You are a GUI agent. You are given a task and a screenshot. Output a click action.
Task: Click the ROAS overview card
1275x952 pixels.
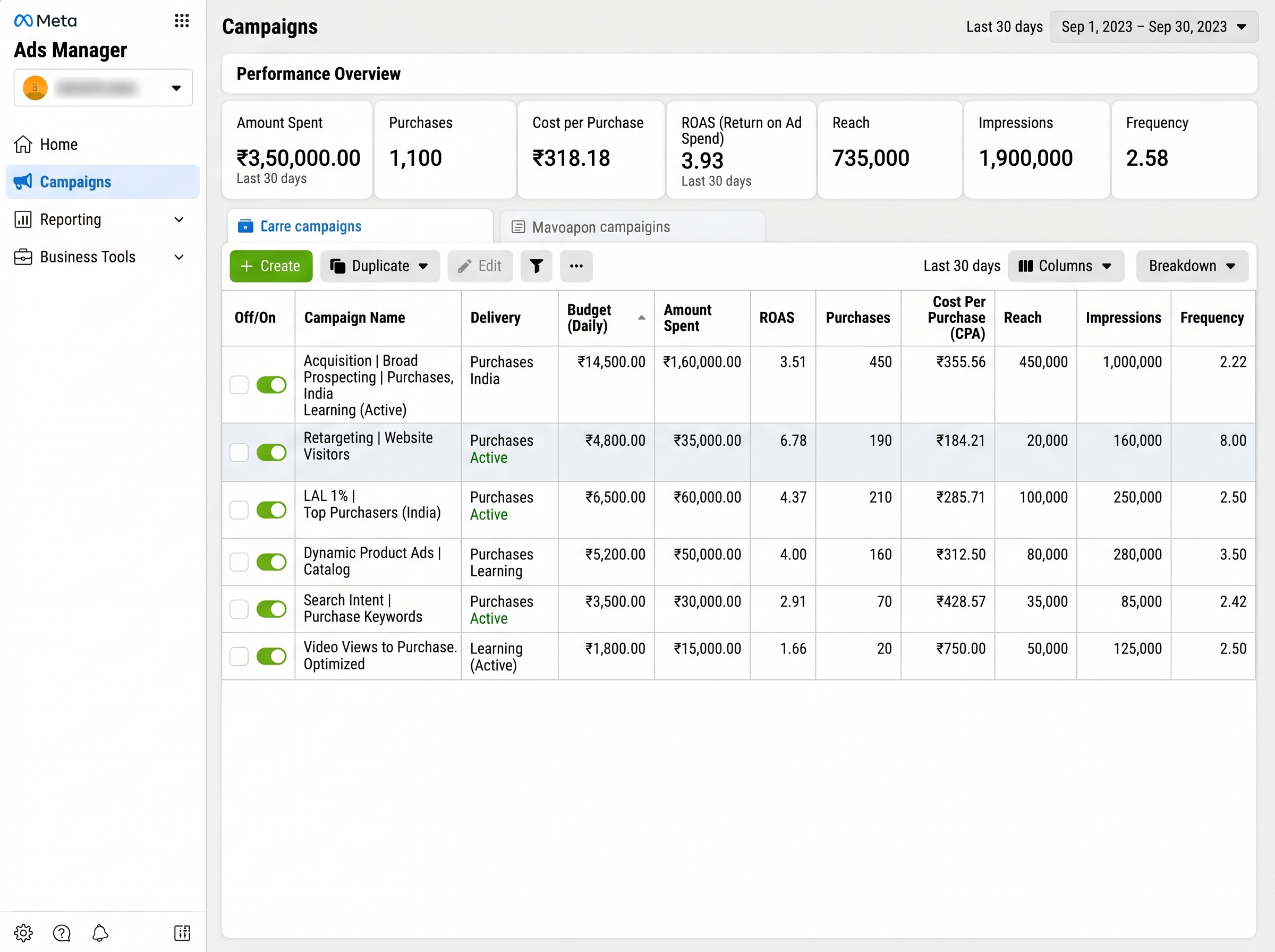(741, 150)
